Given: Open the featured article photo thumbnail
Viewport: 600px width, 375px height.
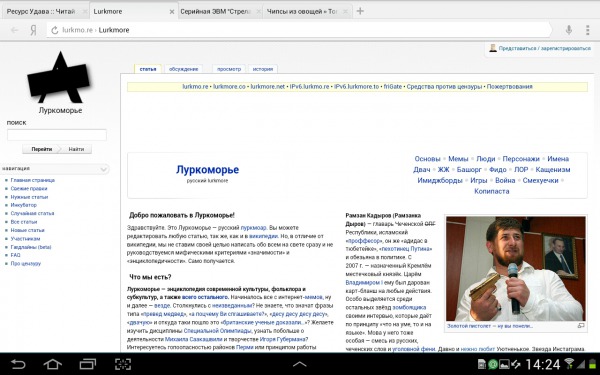Looking at the screenshot, I should click(x=515, y=269).
